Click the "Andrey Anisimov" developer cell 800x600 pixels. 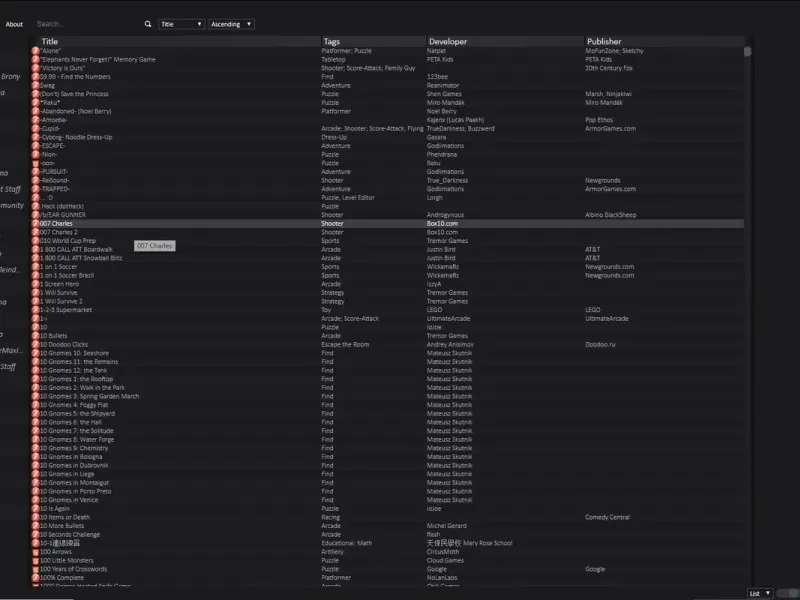[x=451, y=344]
